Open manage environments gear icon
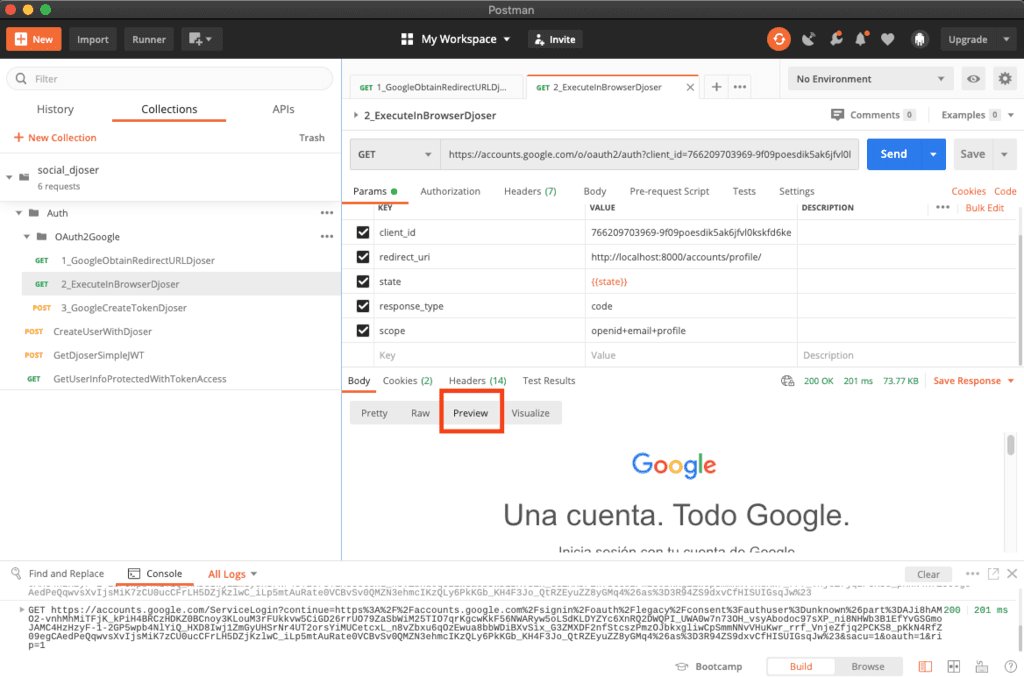1024x677 pixels. pos(1004,79)
